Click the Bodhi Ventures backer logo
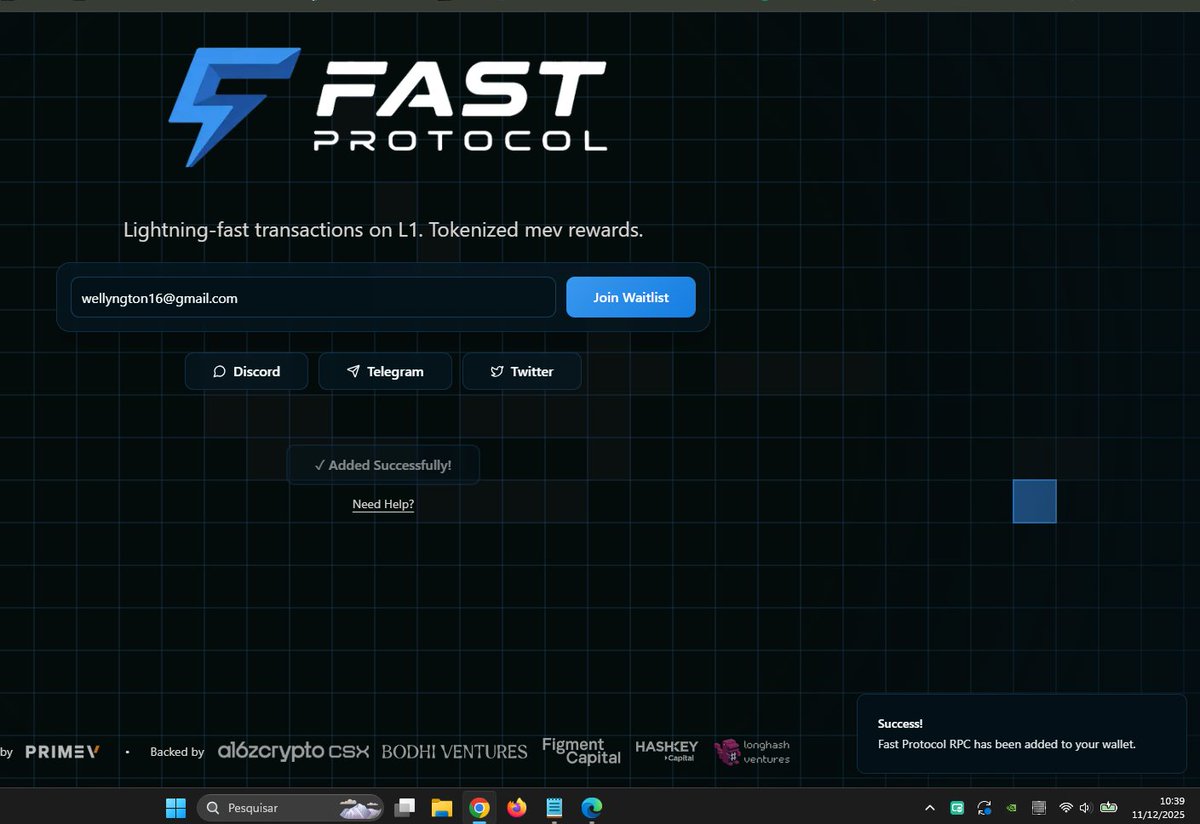1200x824 pixels. tap(454, 751)
